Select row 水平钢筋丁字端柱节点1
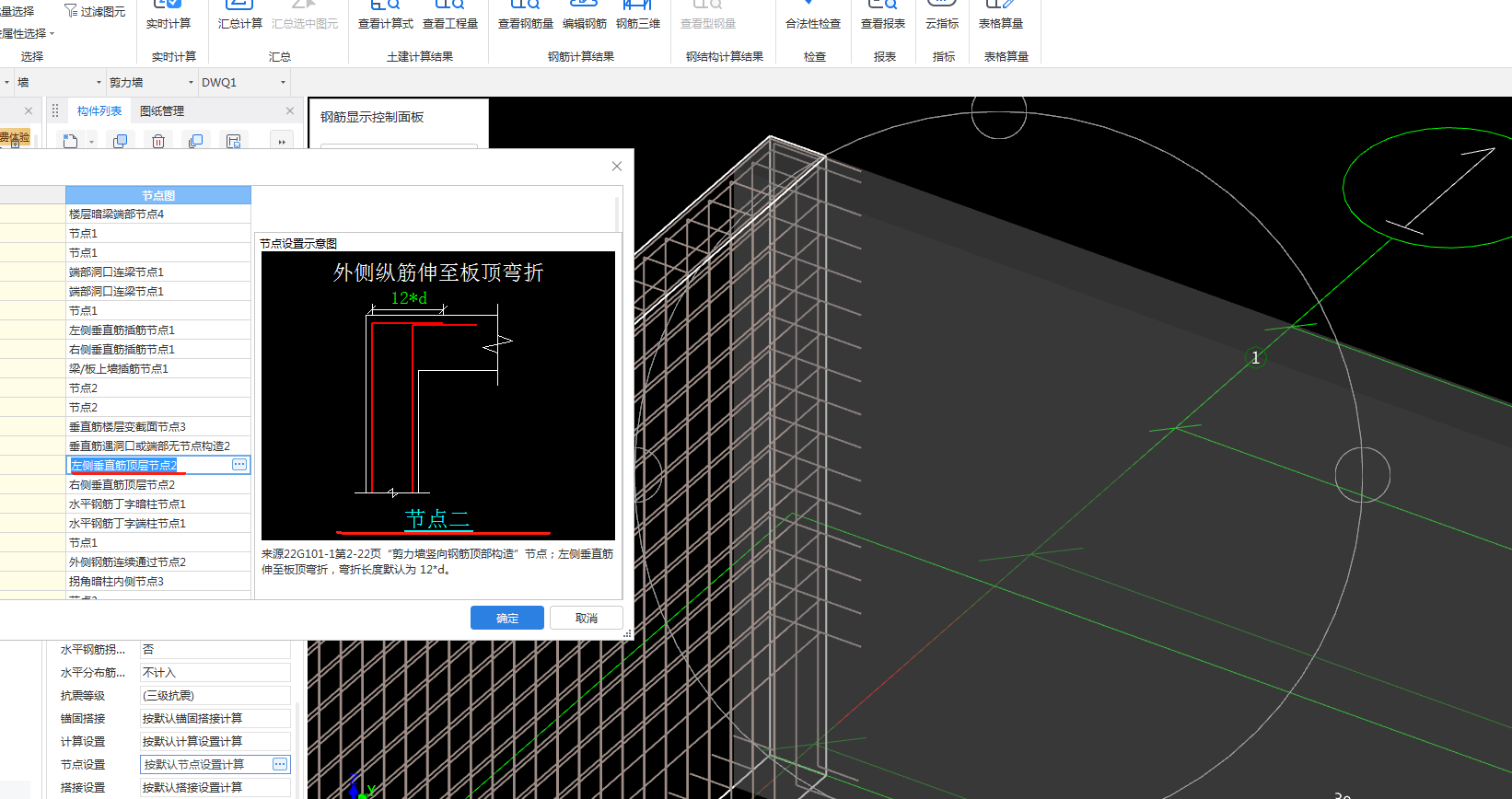1512x799 pixels. point(158,523)
